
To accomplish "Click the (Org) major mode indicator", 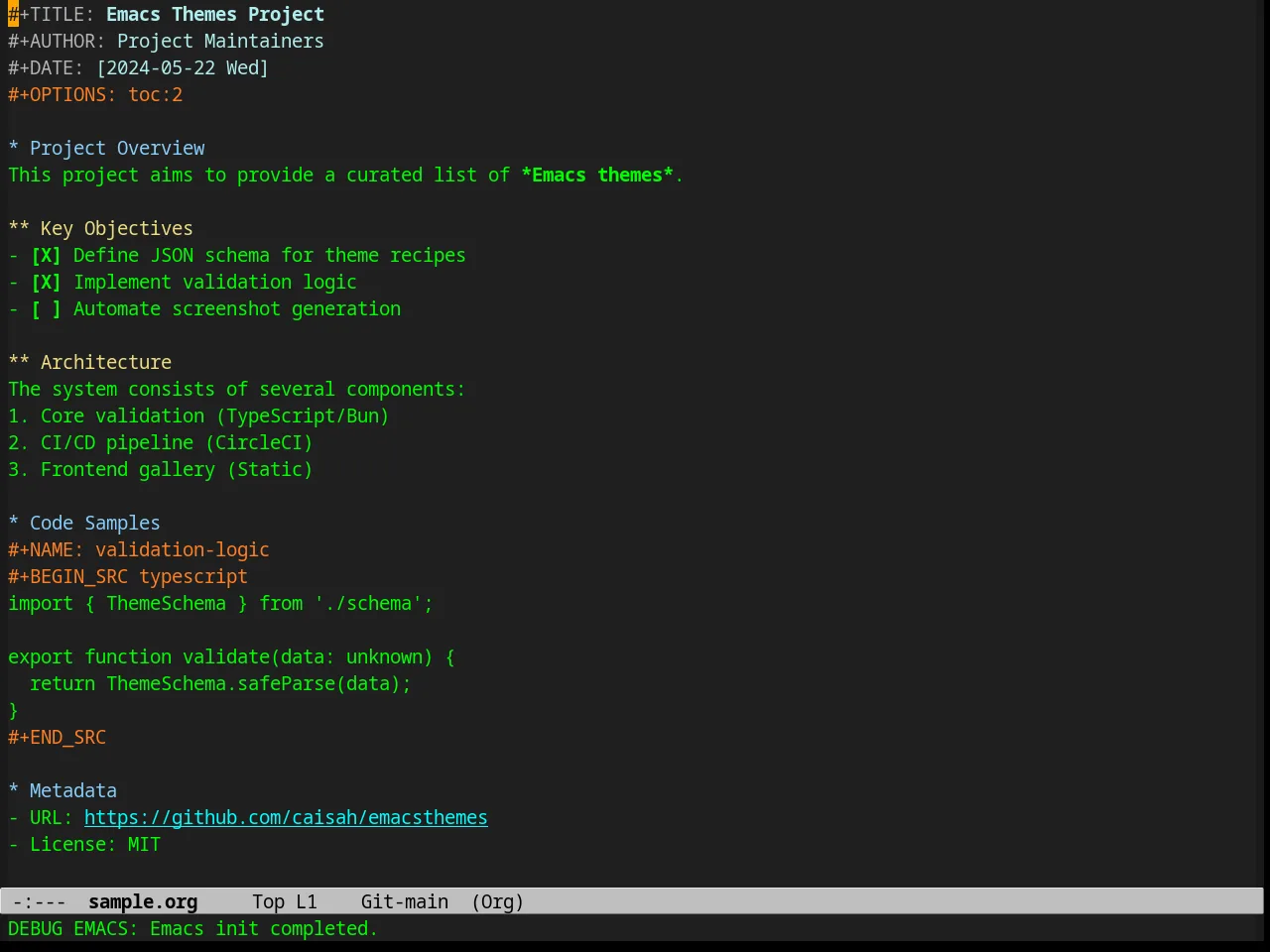I will pos(498,901).
